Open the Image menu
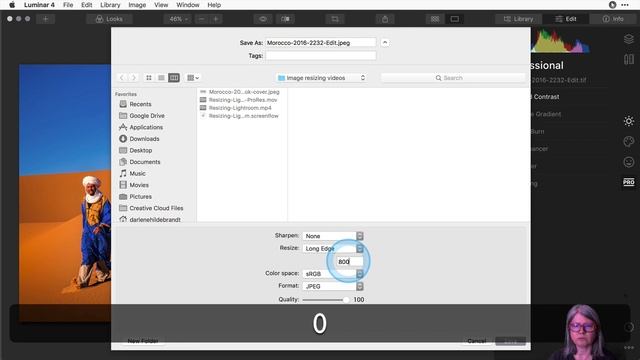 137,5
